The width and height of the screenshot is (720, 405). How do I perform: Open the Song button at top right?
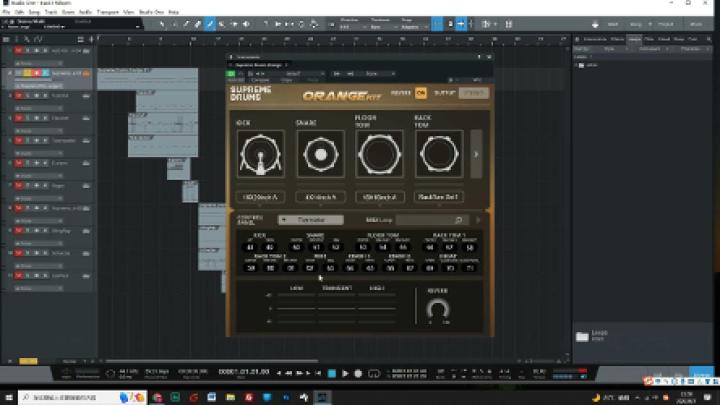636,24
